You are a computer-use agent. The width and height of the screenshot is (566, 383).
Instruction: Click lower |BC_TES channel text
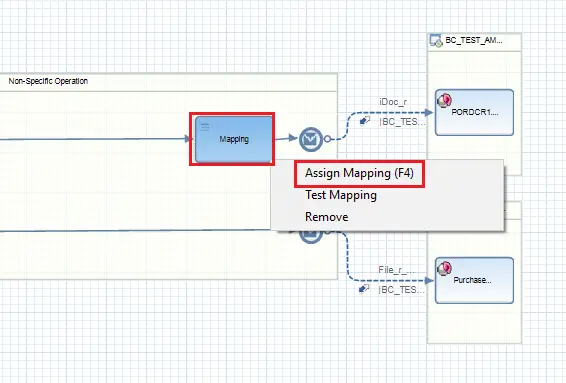point(402,290)
